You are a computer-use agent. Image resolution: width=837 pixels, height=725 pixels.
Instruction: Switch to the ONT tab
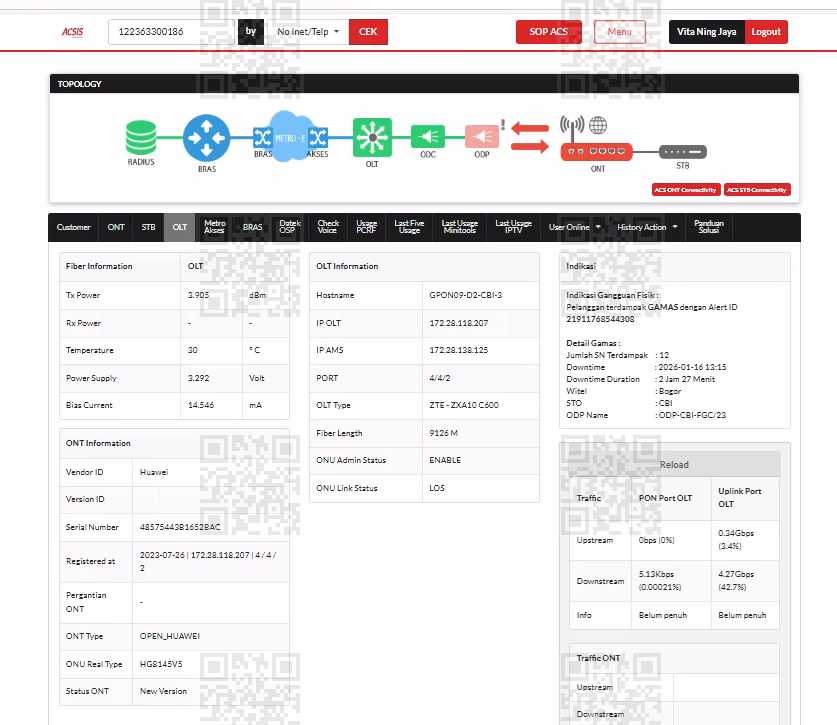(x=116, y=227)
